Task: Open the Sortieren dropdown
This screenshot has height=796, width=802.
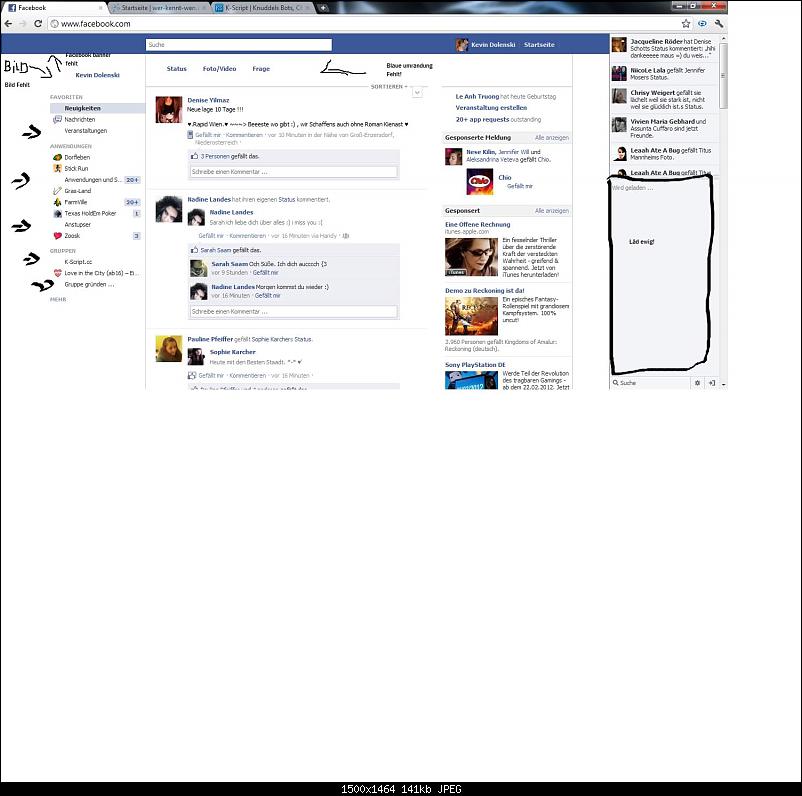Action: pyautogui.click(x=389, y=86)
